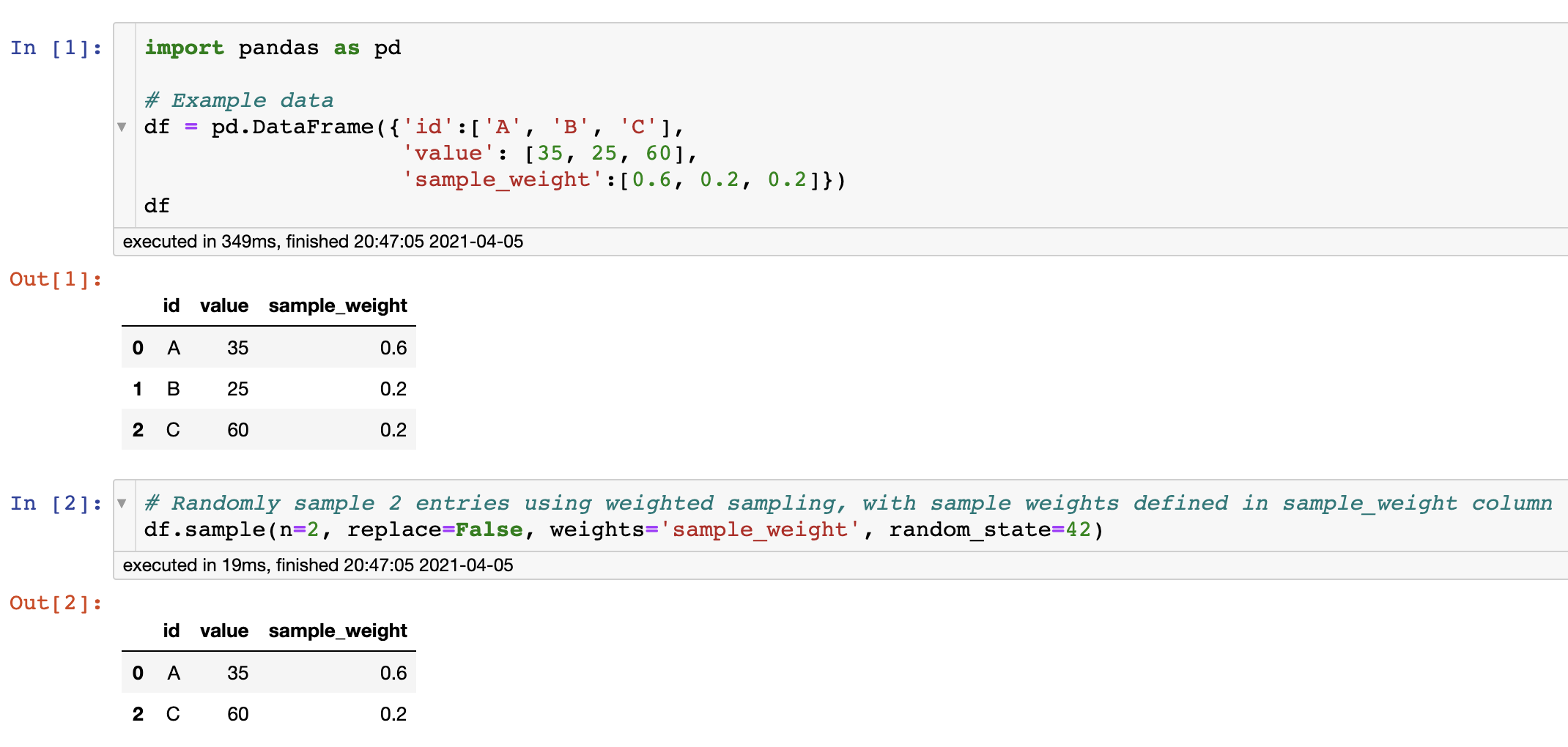1568x747 pixels.
Task: Click into the df.sample code line
Action: point(623,530)
